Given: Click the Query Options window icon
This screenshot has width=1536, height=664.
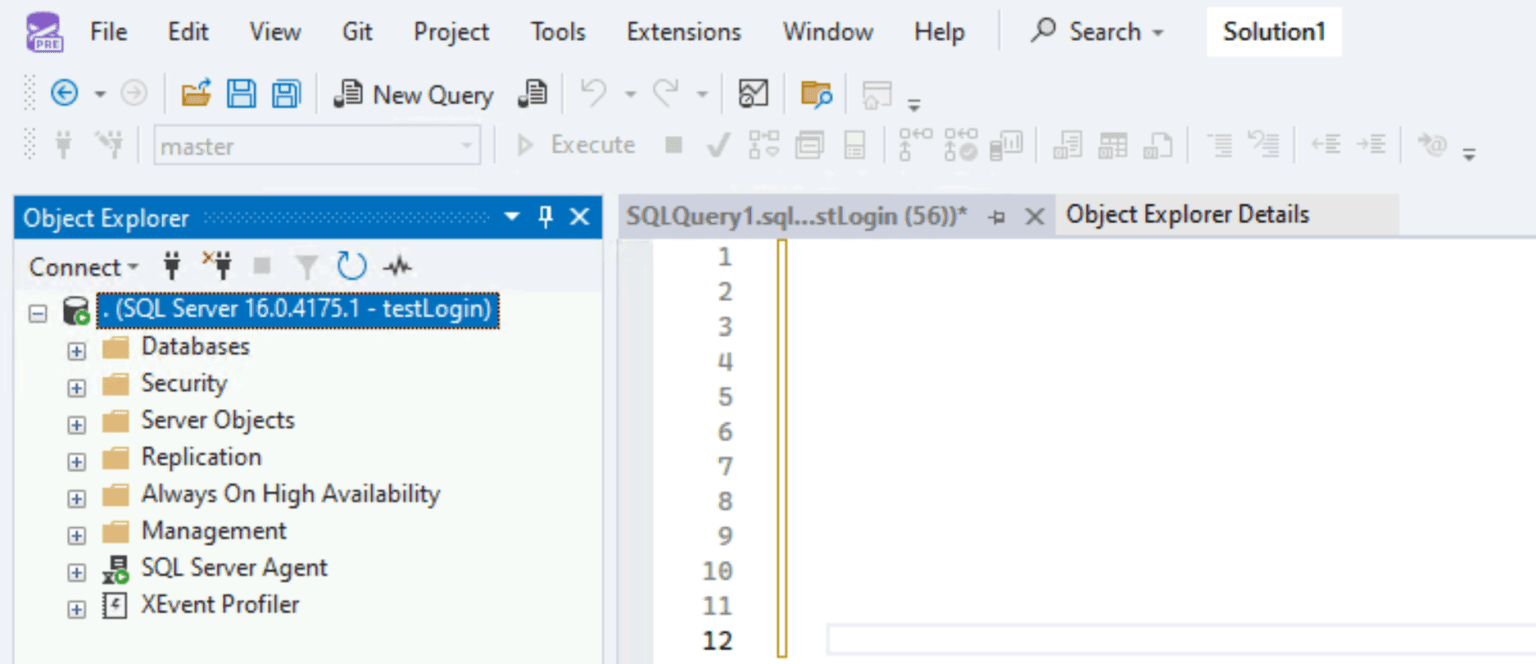Looking at the screenshot, I should (810, 146).
